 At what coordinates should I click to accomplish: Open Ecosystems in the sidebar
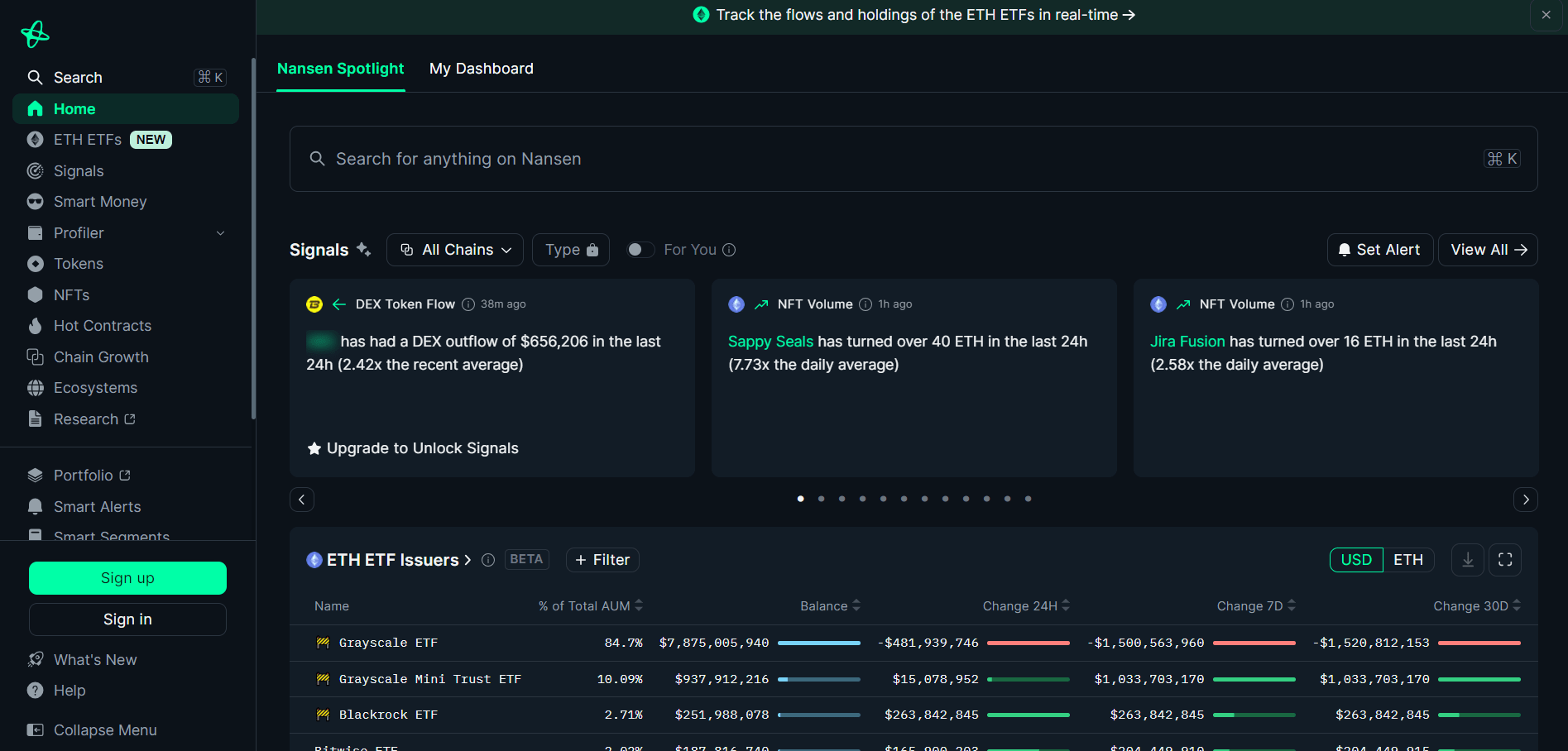coord(126,388)
